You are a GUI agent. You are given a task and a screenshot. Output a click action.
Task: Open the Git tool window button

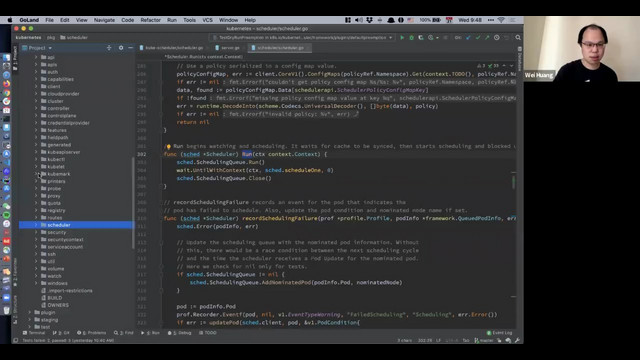pos(61,333)
